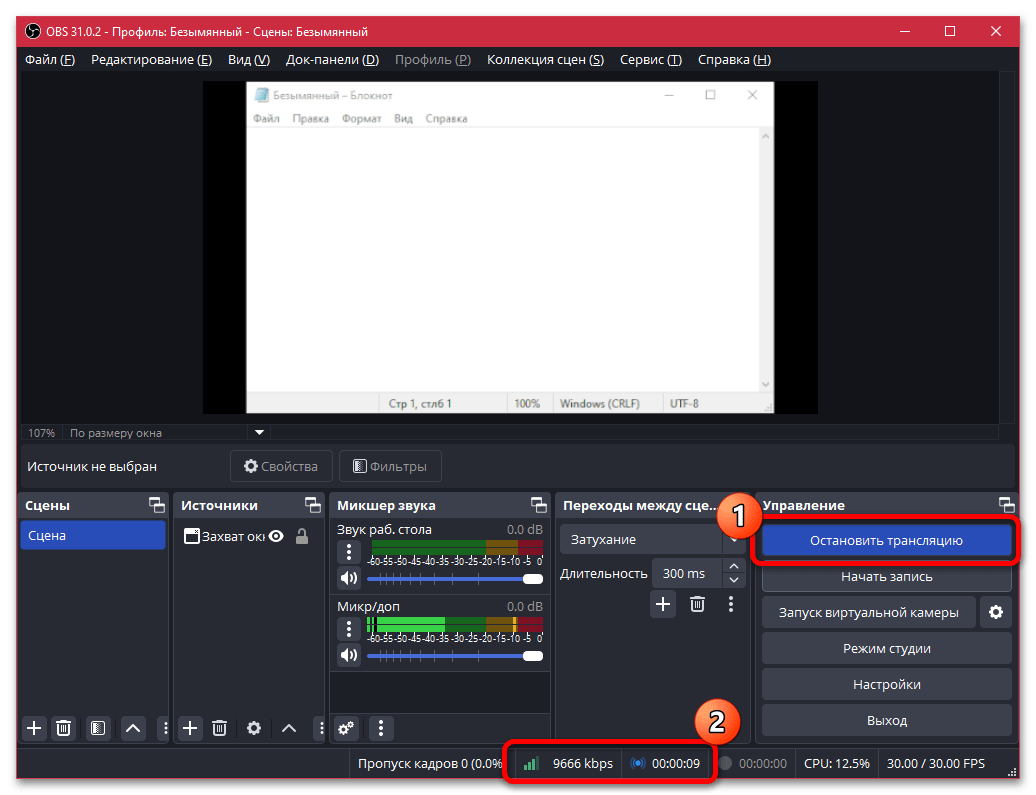Viewport: 1036px width, 795px height.
Task: Increase the transition duration with up arrow
Action: pos(734,566)
